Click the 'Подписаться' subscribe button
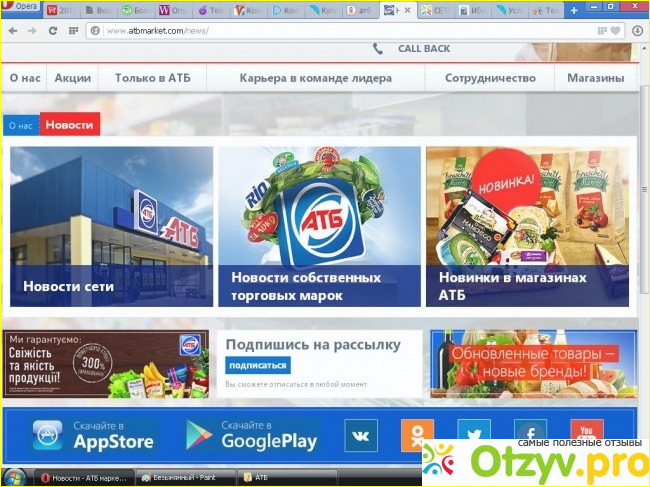 pos(256,365)
